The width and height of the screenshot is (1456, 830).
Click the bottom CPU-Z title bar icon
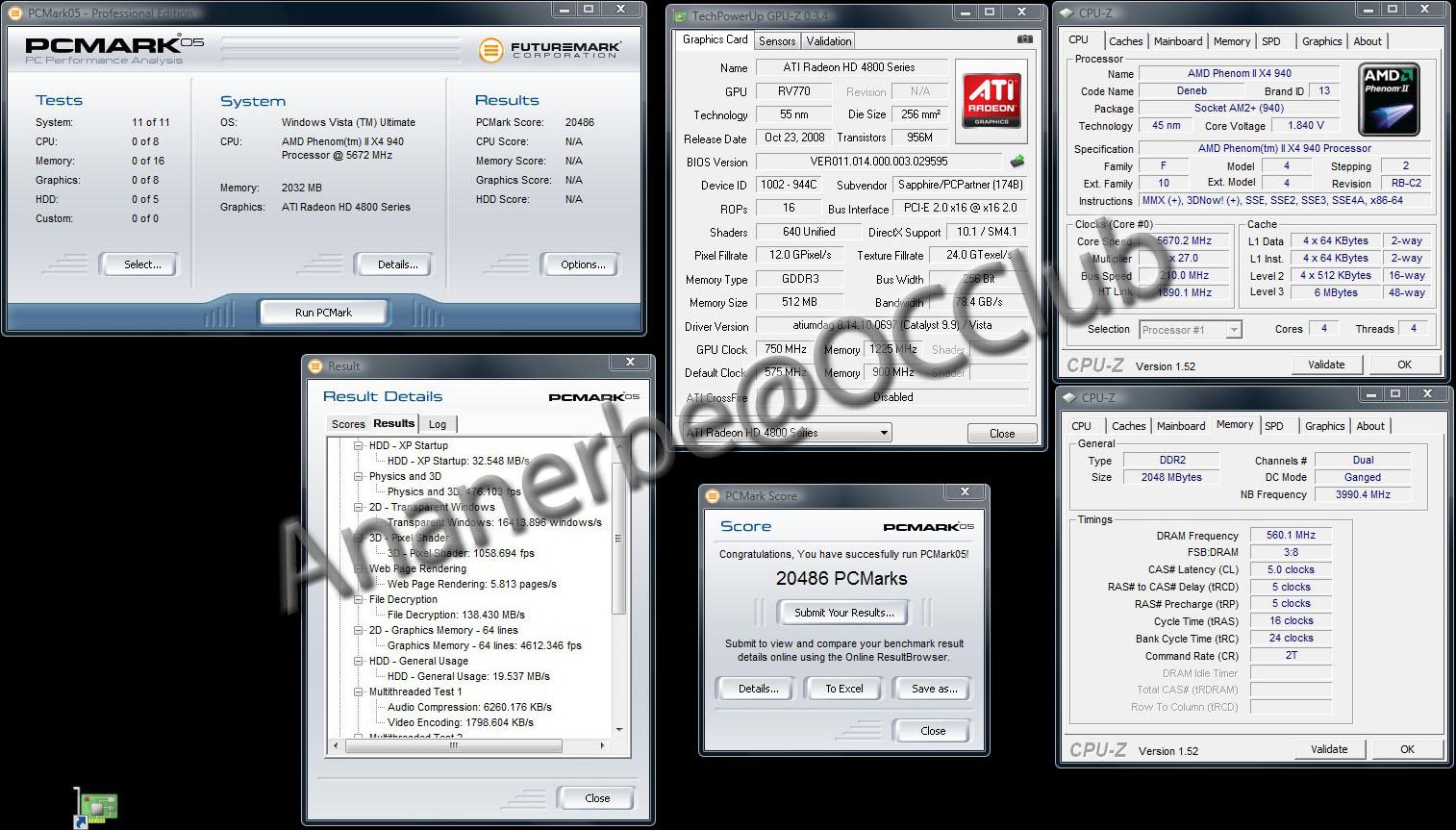[1068, 397]
